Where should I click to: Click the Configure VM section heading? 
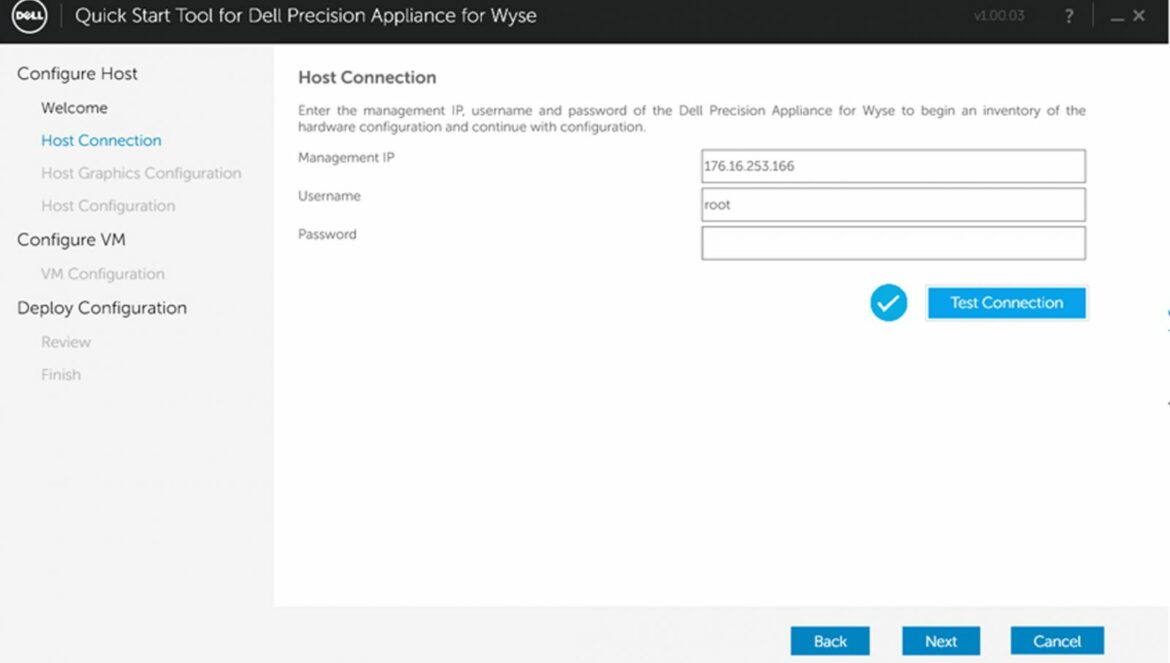pos(71,239)
